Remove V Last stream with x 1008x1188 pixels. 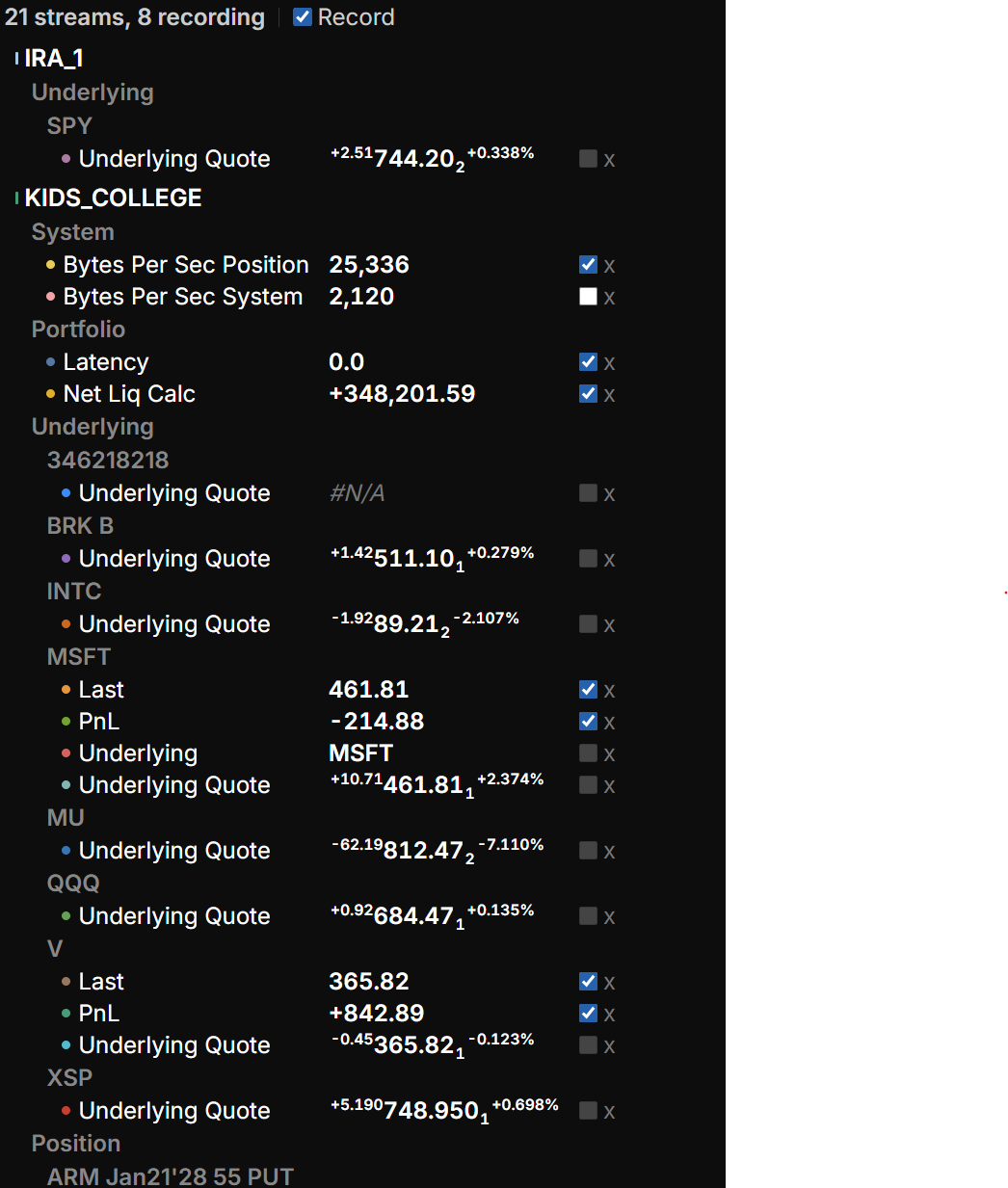tap(609, 983)
